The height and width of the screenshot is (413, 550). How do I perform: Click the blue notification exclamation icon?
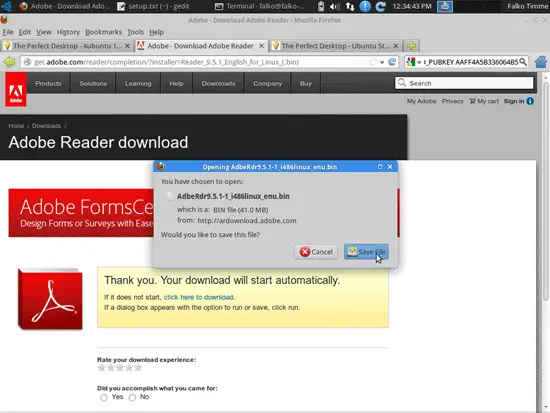(x=365, y=6)
